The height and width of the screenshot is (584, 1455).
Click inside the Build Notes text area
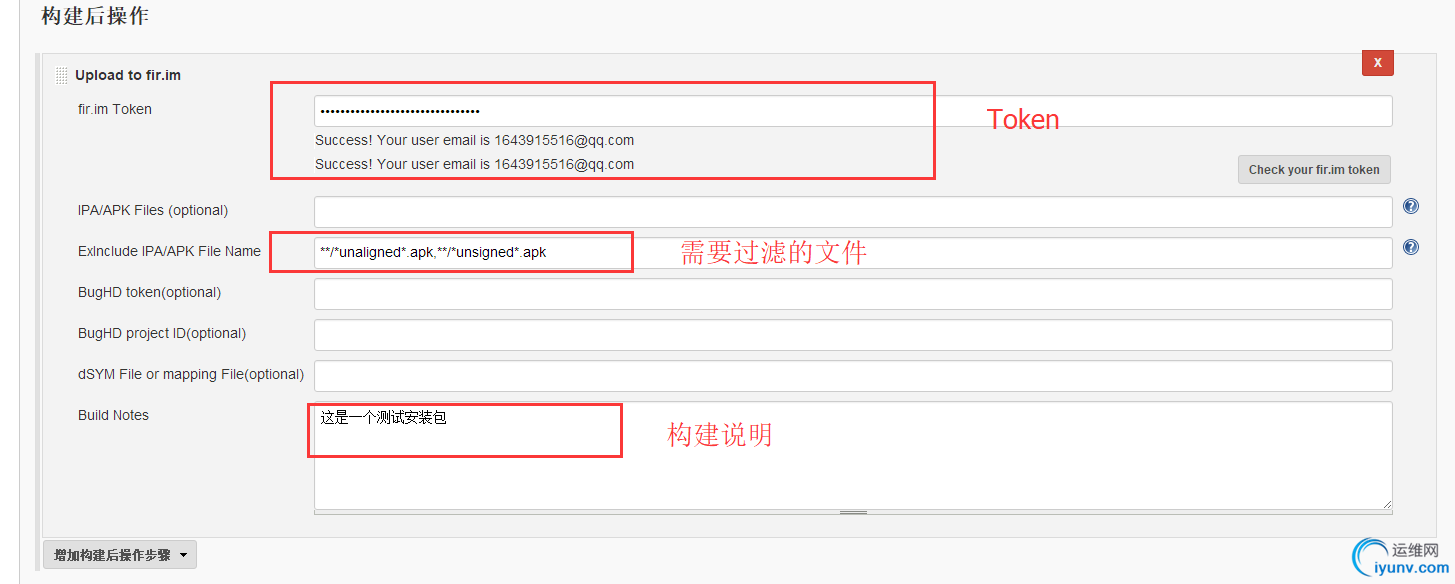(853, 455)
